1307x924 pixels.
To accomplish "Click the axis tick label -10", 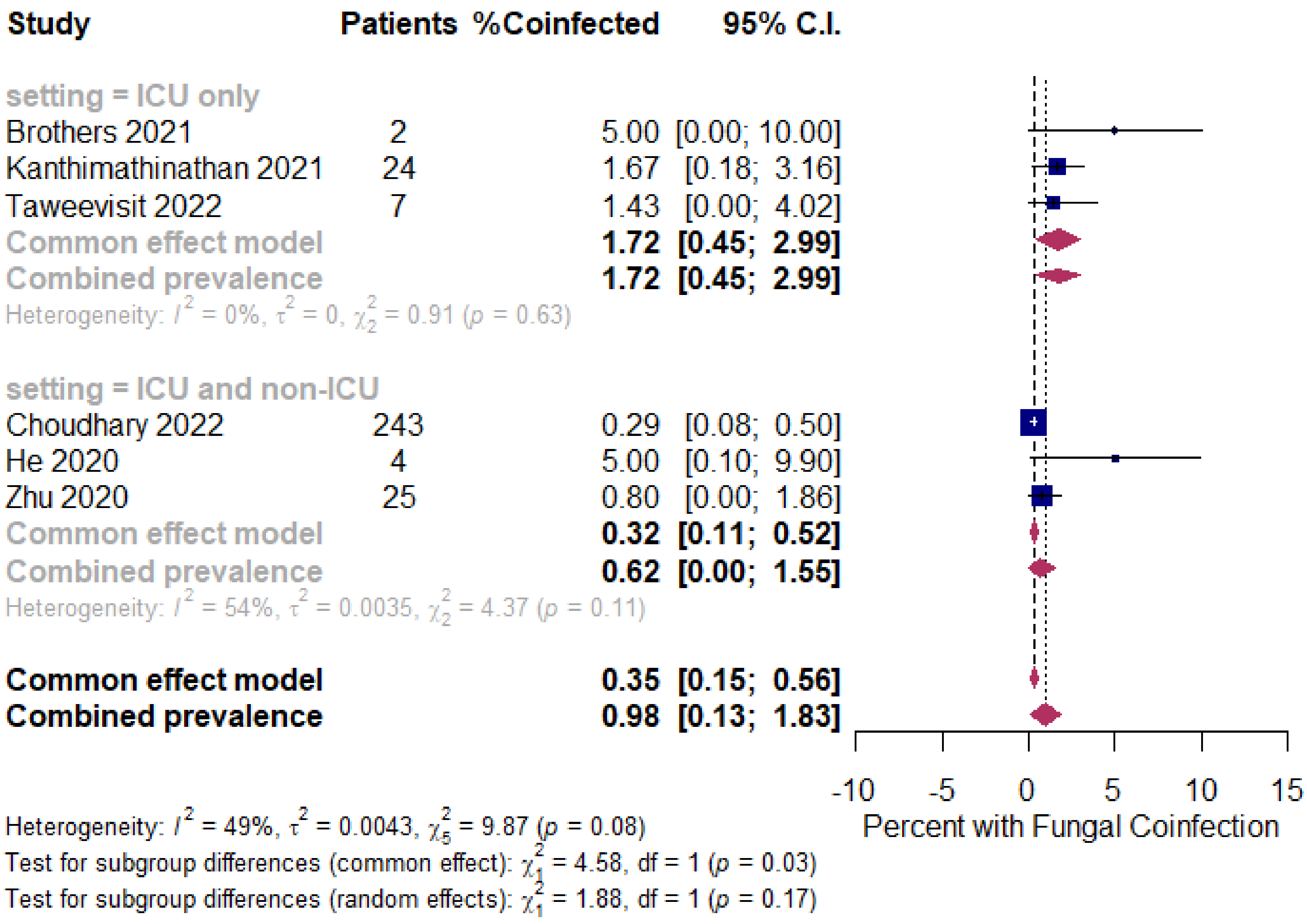I will tap(853, 790).
